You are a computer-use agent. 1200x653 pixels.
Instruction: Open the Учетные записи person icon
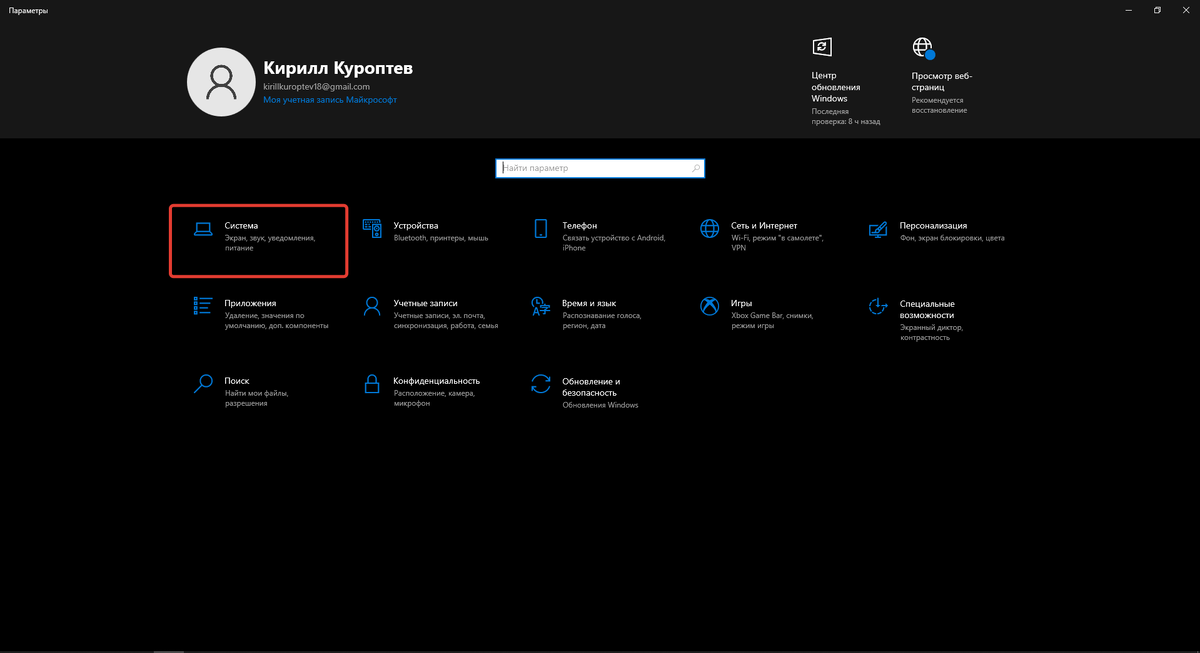tap(372, 306)
